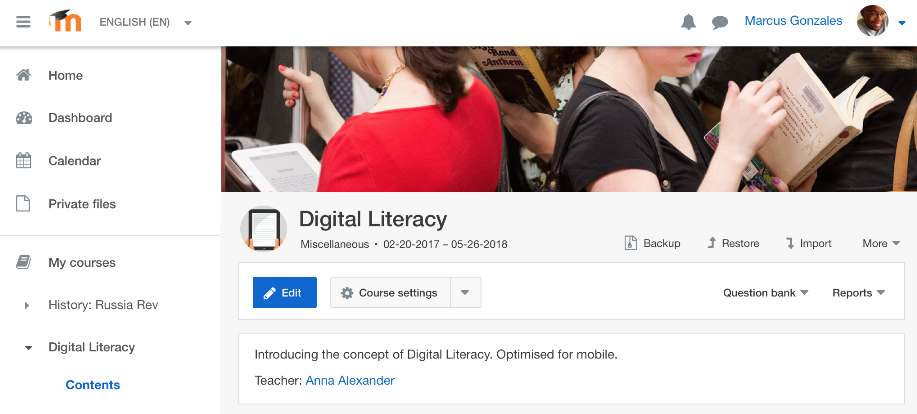Click the Backup course action
917x414 pixels.
[652, 243]
